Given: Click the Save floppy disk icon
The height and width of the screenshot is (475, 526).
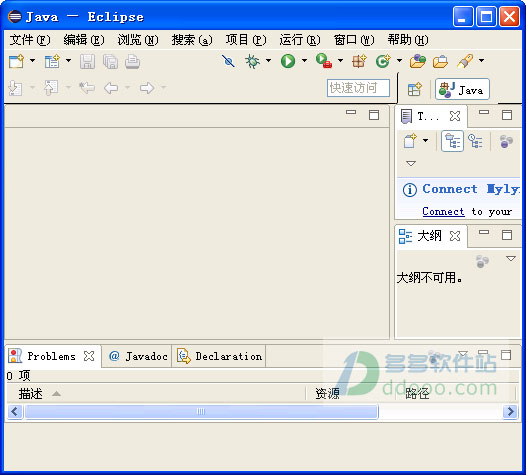Looking at the screenshot, I should click(87, 62).
